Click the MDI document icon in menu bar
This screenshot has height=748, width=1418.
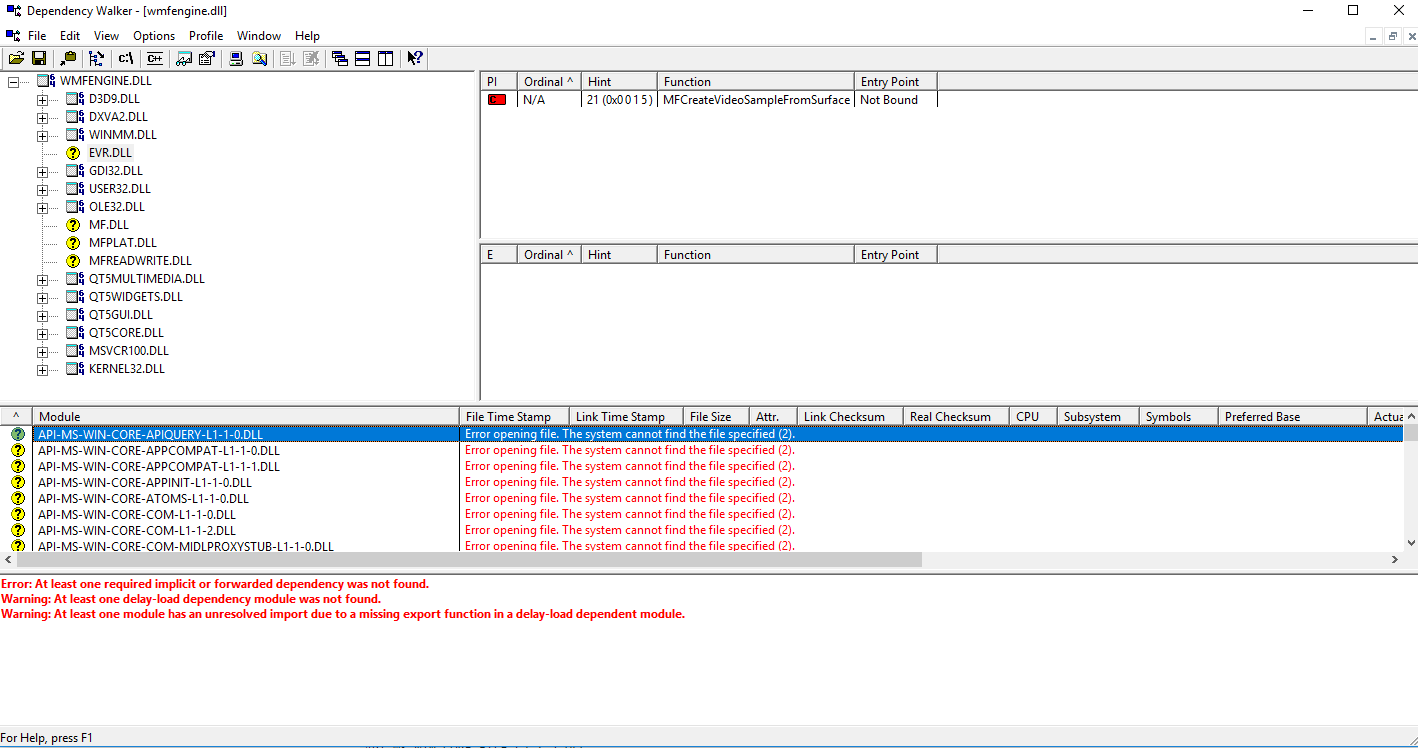click(13, 35)
